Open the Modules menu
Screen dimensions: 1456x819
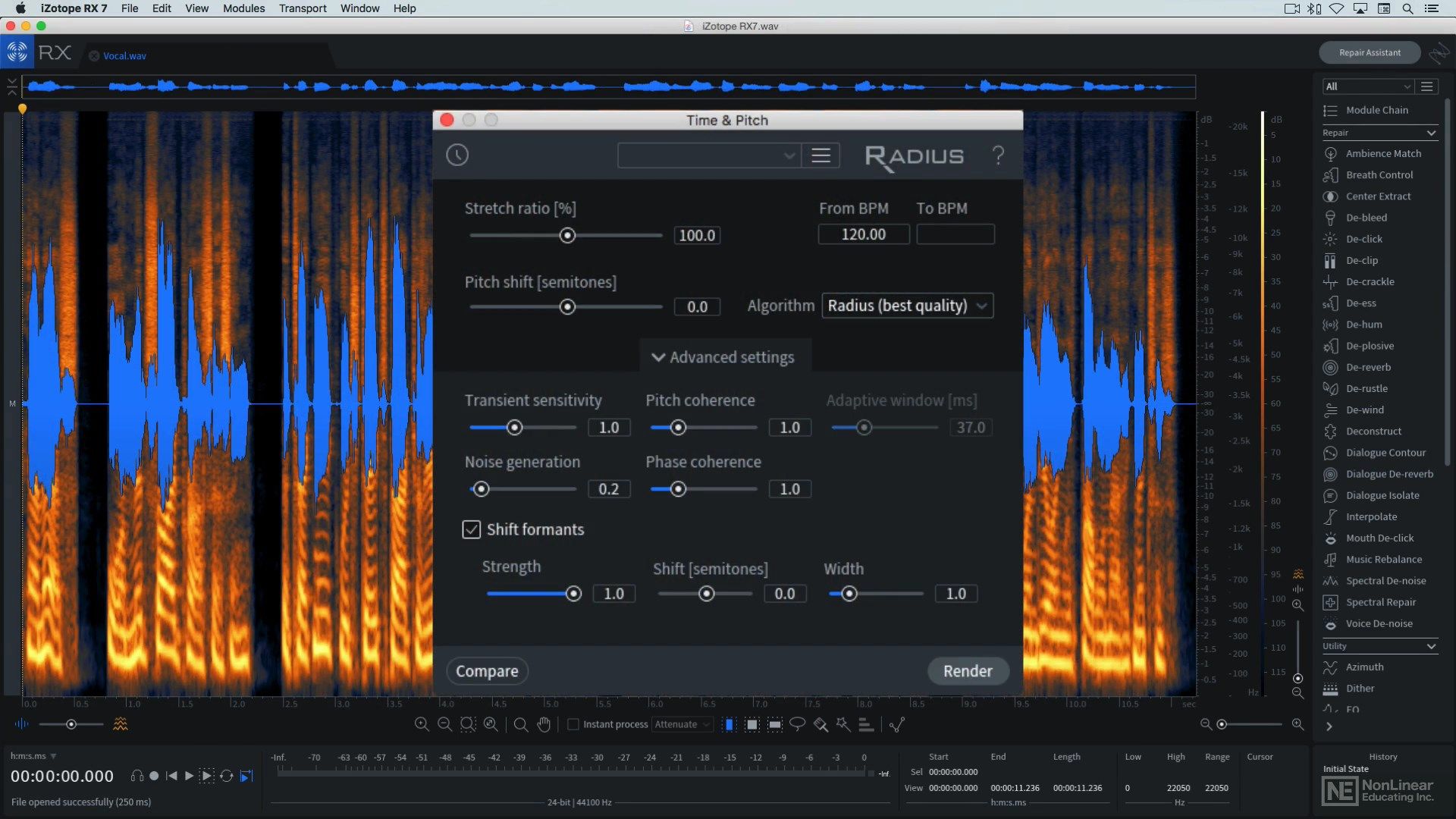243,8
